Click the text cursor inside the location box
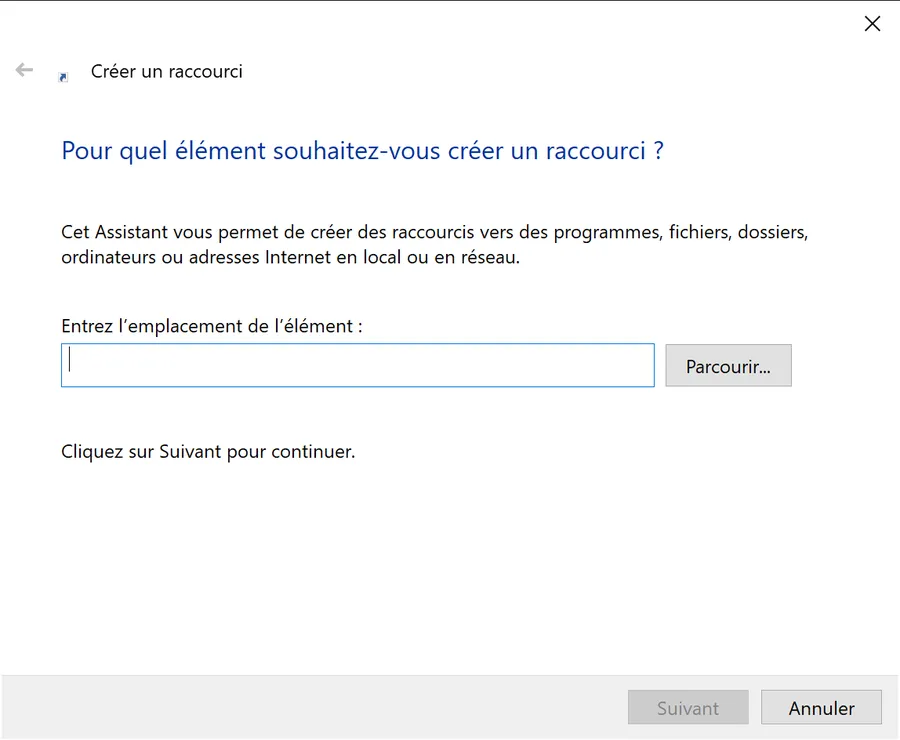Viewport: 900px width, 740px height. tap(69, 359)
